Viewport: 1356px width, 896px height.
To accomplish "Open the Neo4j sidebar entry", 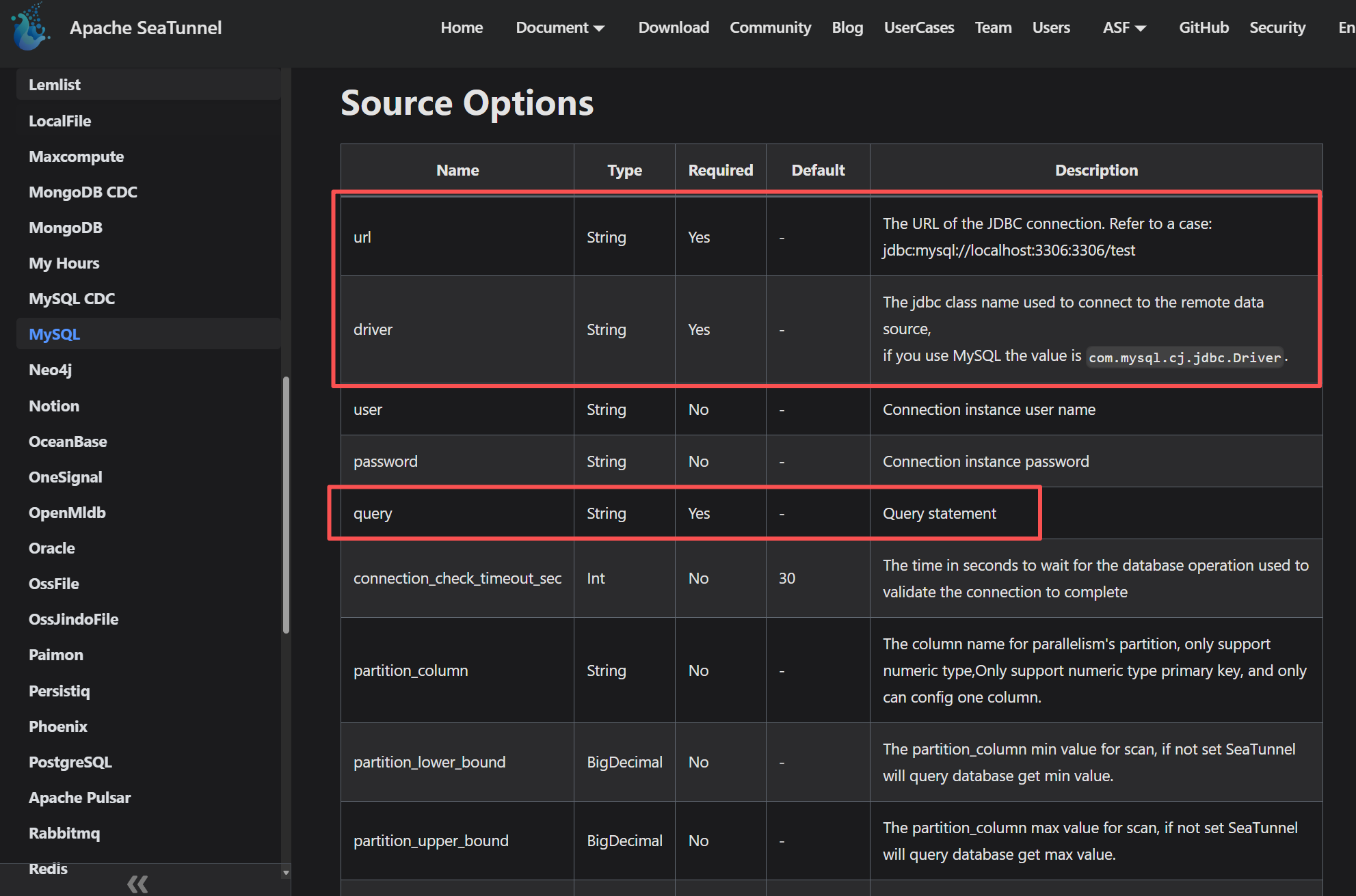I will tap(50, 370).
